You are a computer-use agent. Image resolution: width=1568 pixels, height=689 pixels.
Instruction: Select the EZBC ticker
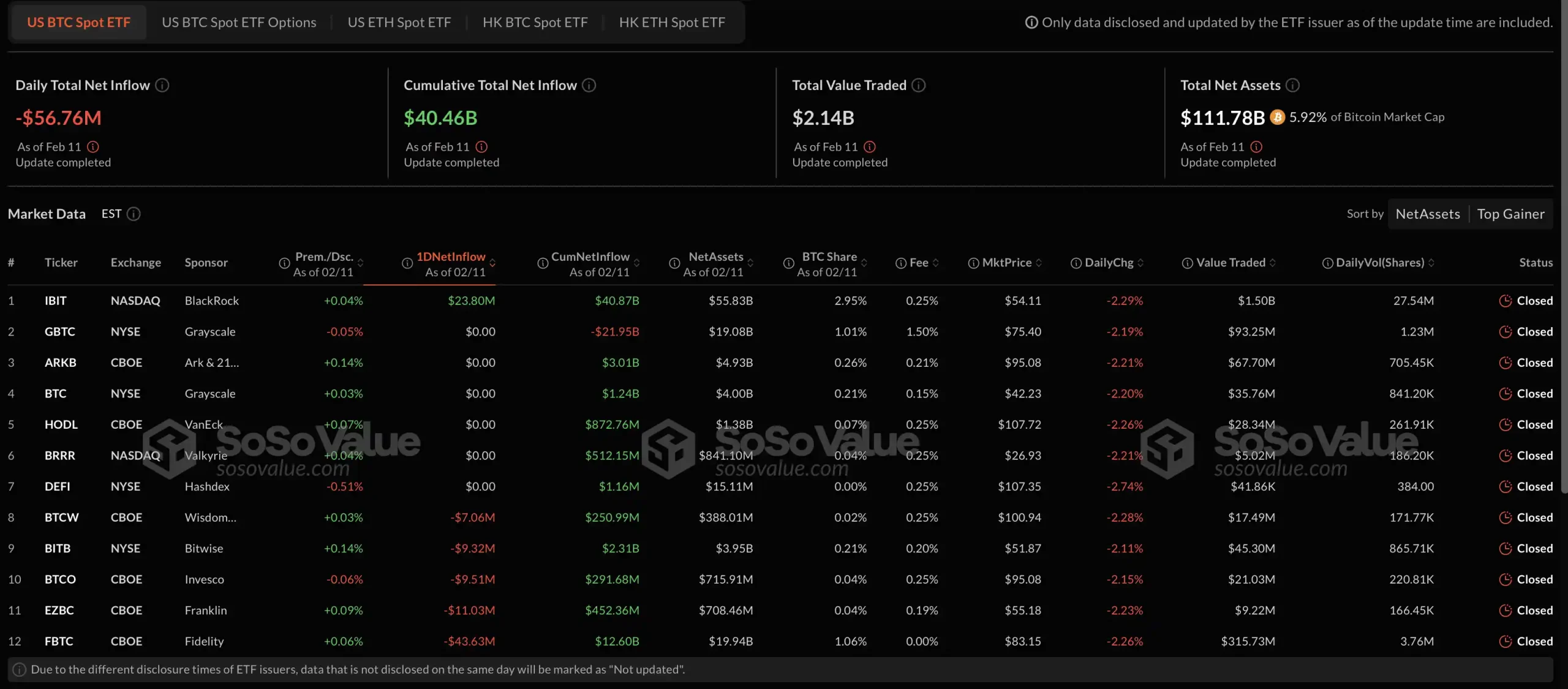59,611
